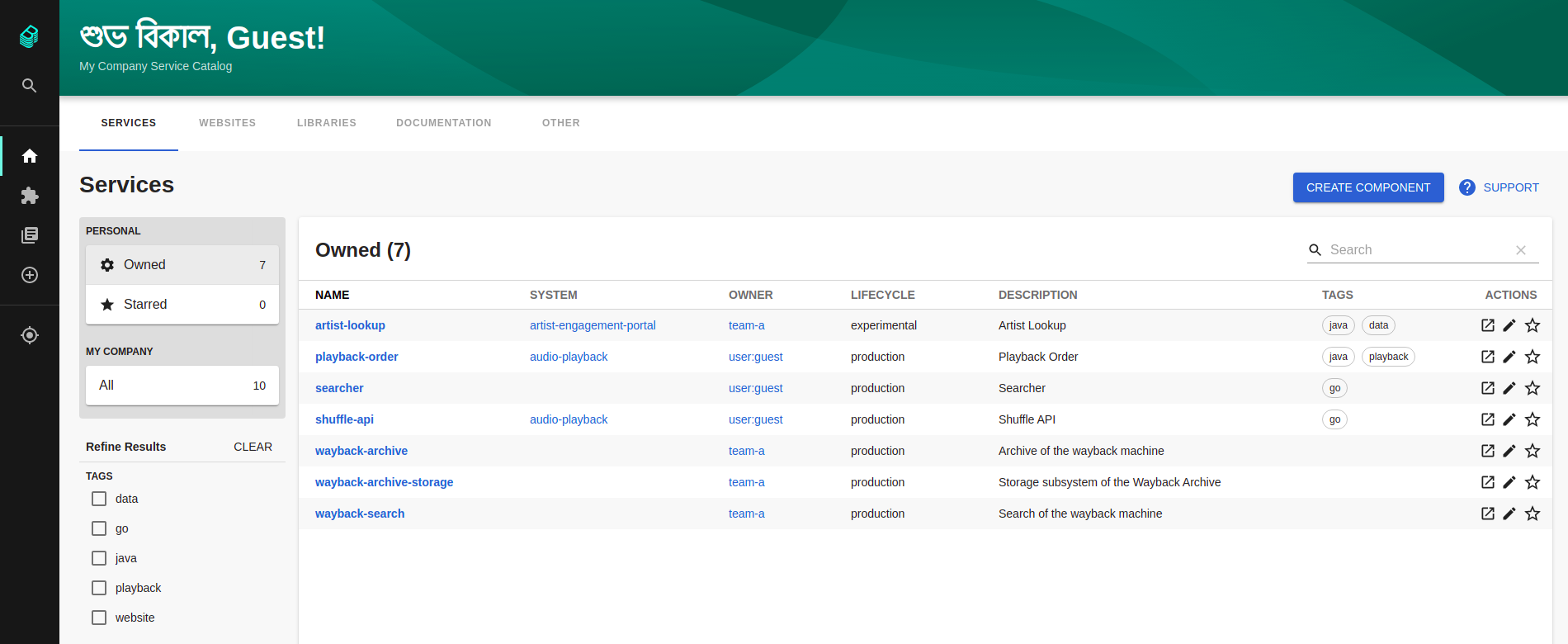1568x644 pixels.
Task: View source for playback-order row
Action: tap(1488, 357)
